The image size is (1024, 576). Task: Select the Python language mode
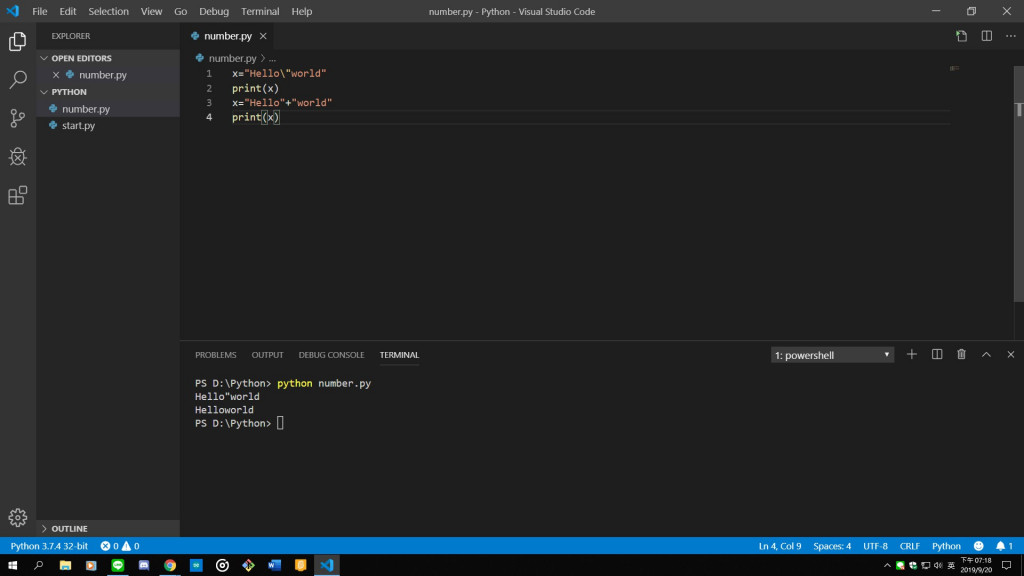(946, 546)
